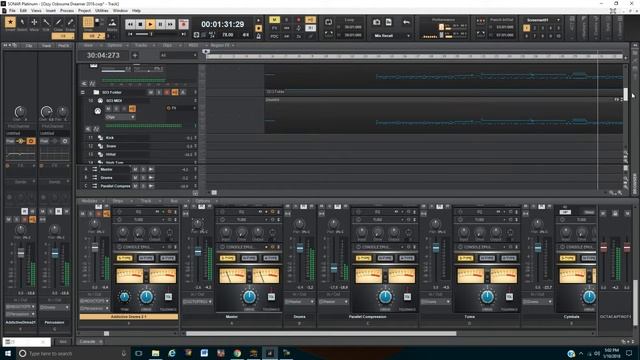
Task: Take a Mix Recall camera snapshot
Action: (377, 22)
